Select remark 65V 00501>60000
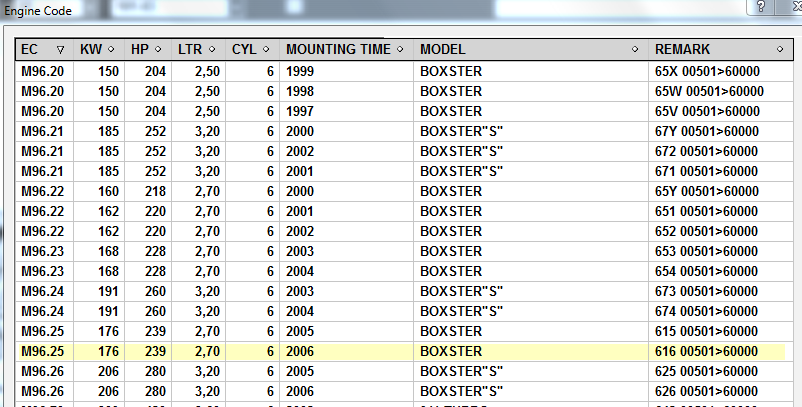 point(707,111)
